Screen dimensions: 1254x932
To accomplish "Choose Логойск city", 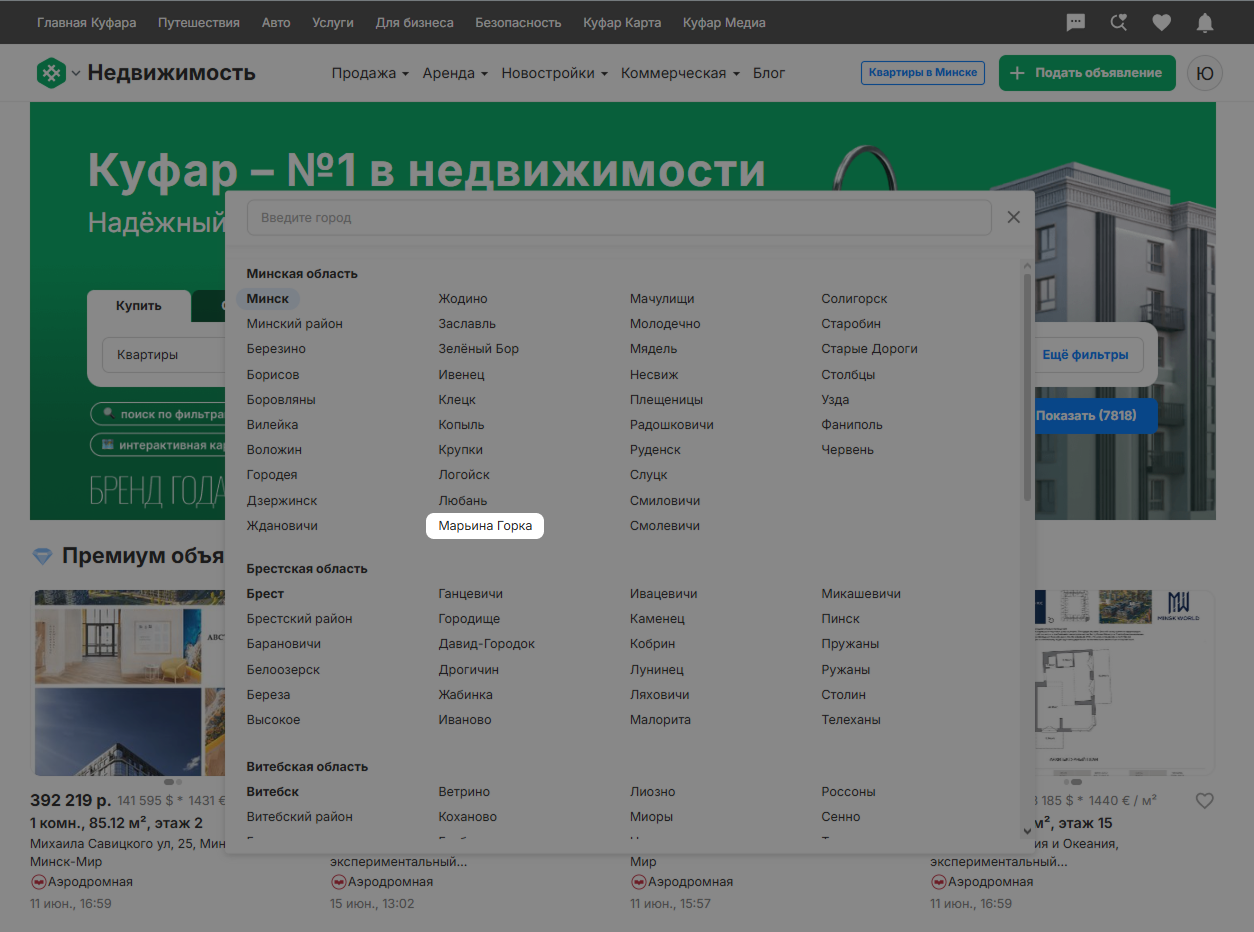I will tap(464, 475).
